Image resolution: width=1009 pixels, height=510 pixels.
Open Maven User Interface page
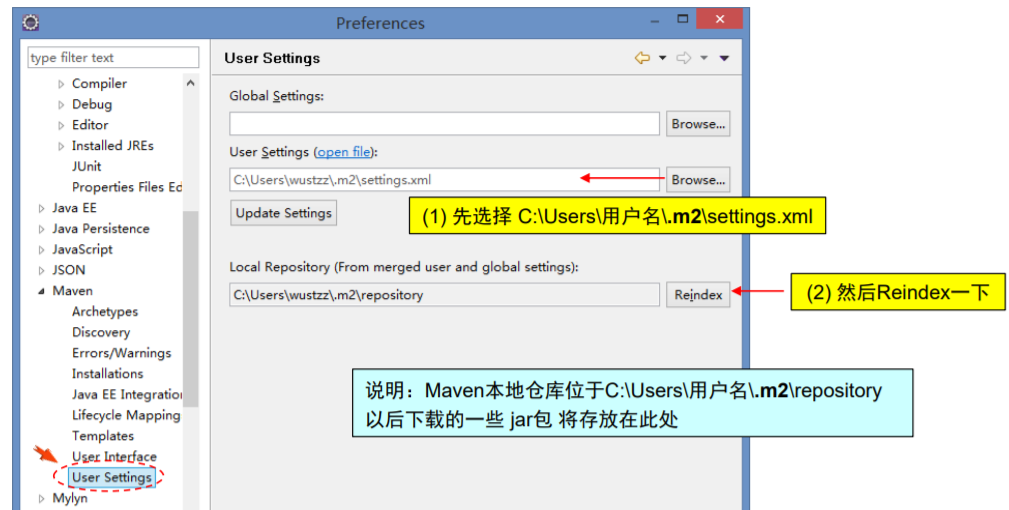114,456
